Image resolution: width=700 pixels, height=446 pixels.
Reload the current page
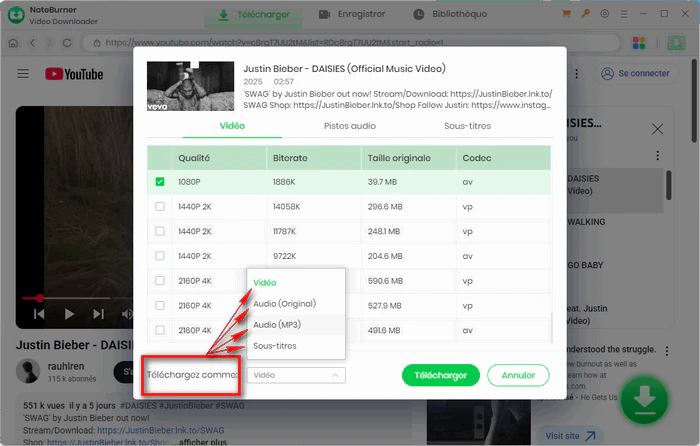(67, 43)
